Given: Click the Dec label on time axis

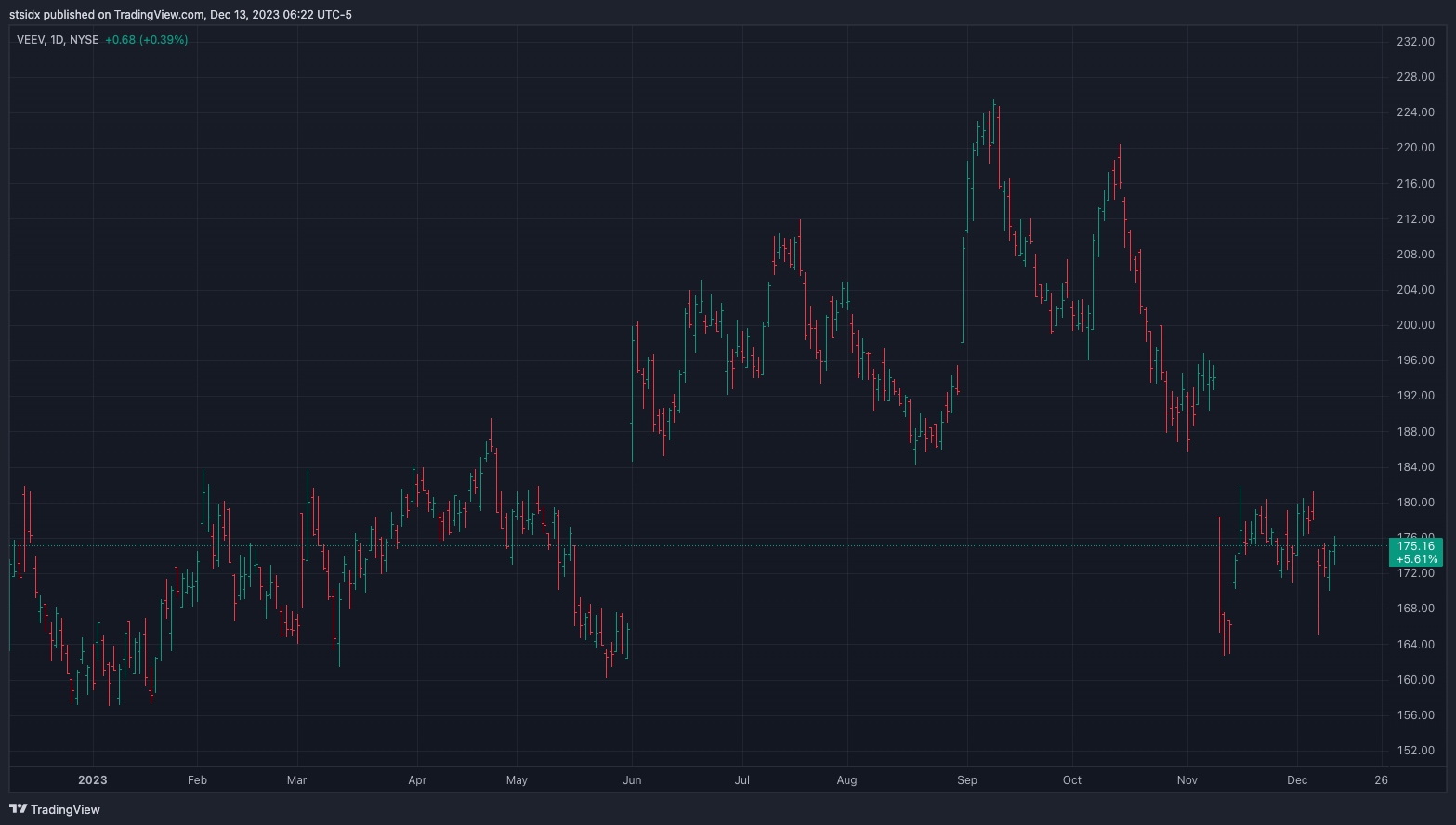Looking at the screenshot, I should pyautogui.click(x=1297, y=780).
